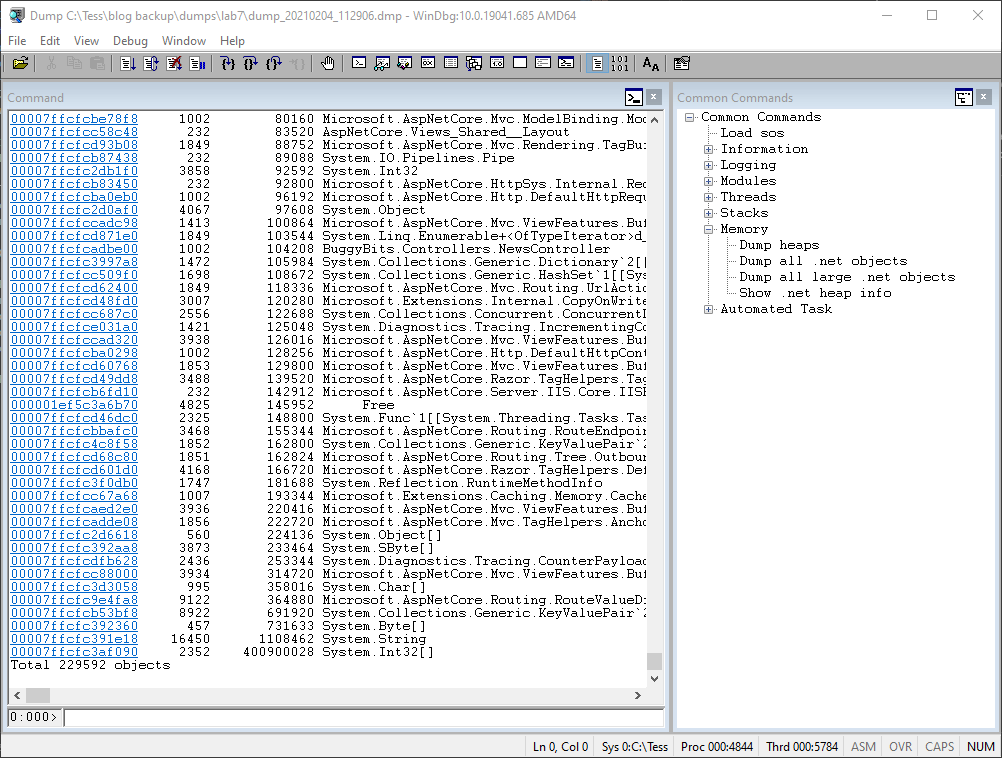Click the Font (AA) toolbar icon

(651, 63)
